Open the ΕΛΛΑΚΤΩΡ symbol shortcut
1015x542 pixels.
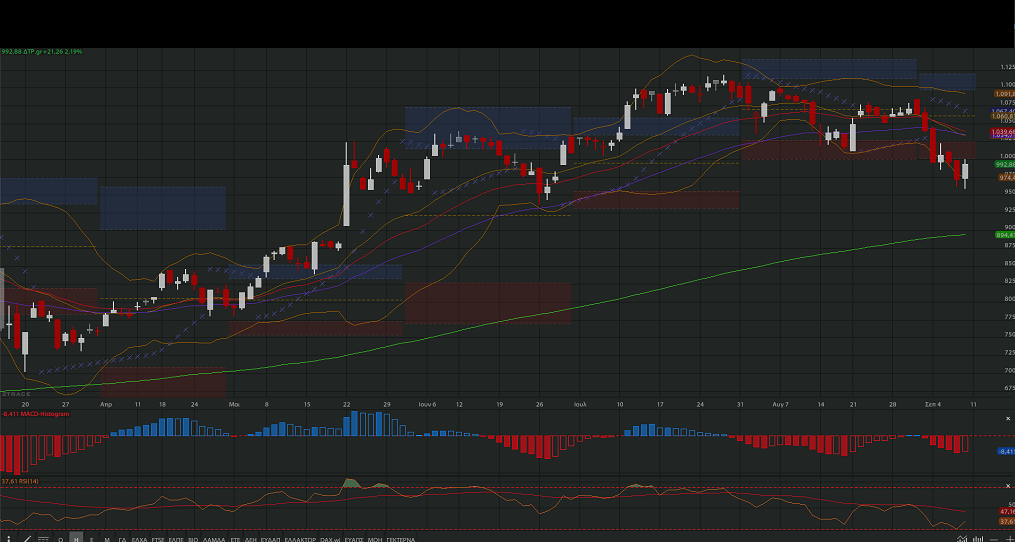coord(300,539)
